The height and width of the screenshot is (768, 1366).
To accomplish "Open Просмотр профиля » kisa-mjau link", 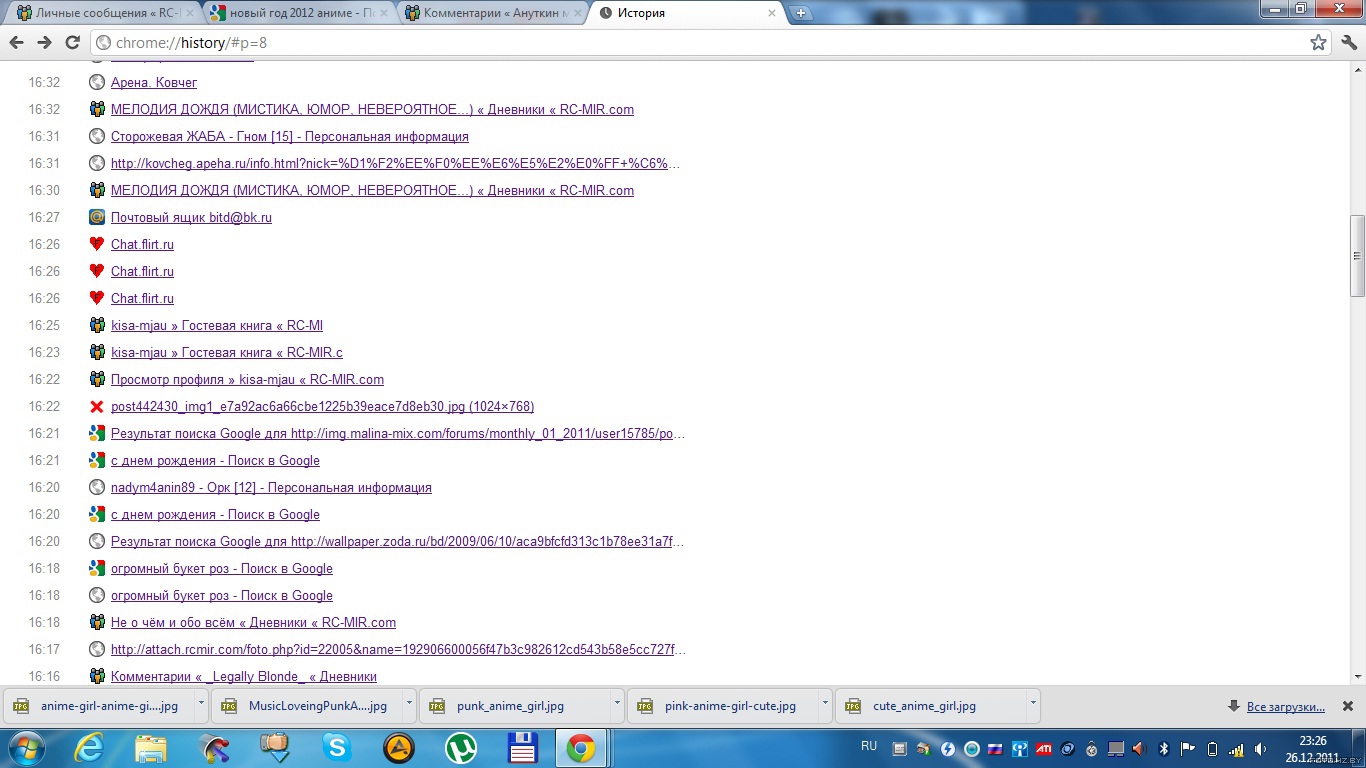I will pyautogui.click(x=247, y=380).
